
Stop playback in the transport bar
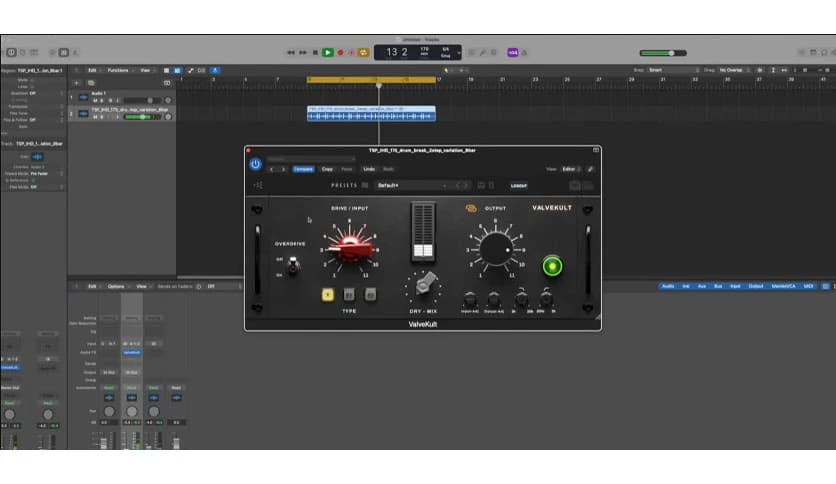tap(315, 52)
